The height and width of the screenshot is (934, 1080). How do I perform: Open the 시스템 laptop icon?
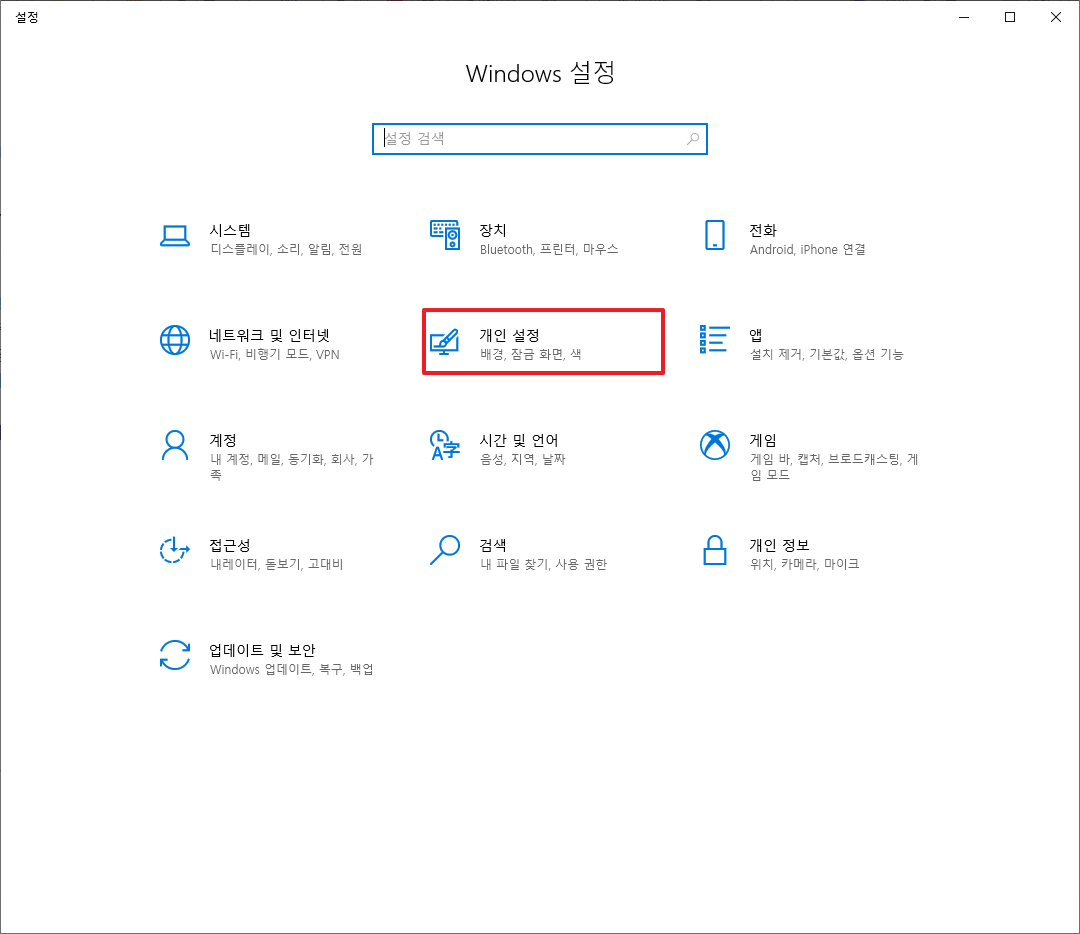(175, 236)
